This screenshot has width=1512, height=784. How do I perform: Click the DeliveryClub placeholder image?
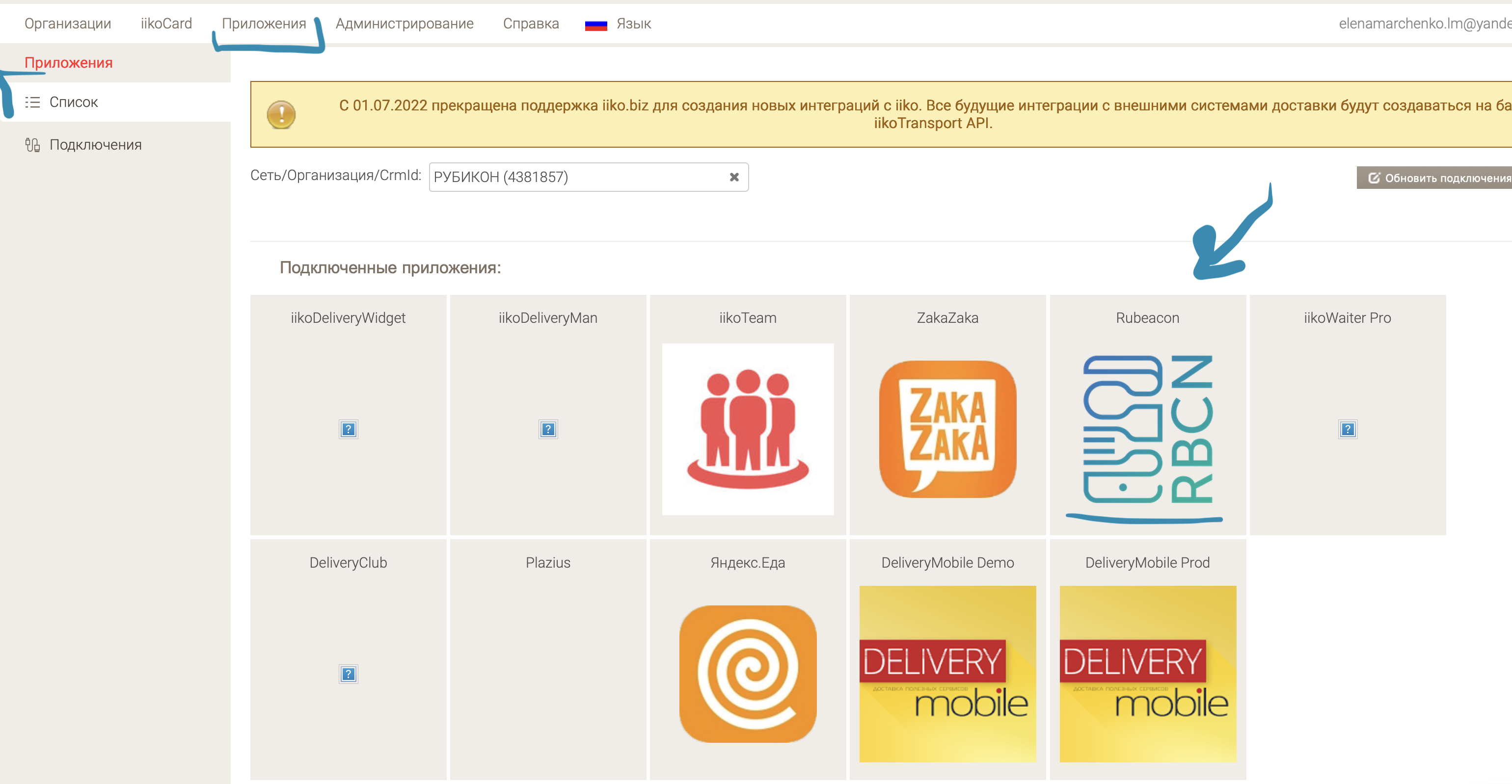348,674
